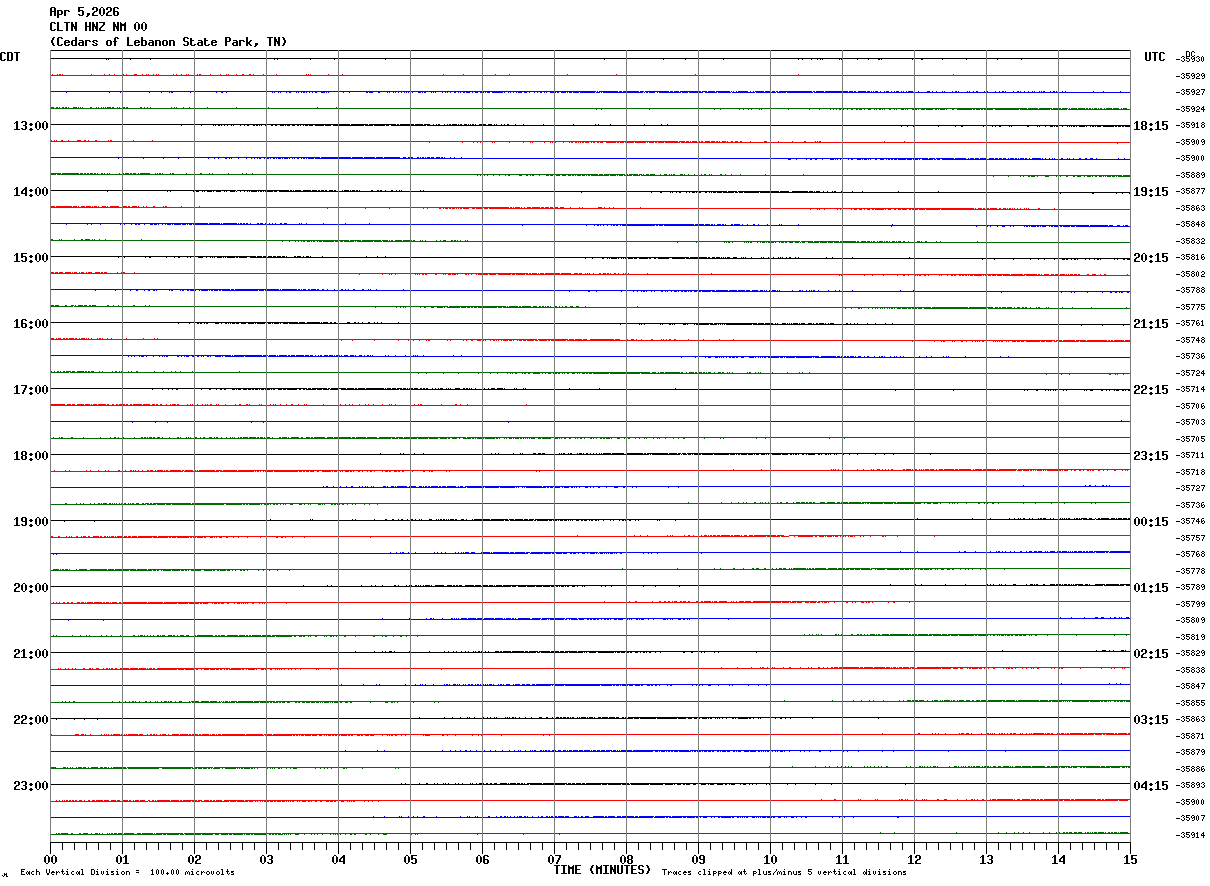Click the DC offset value -35829
The width and height of the screenshot is (1210, 886).
pos(1190,653)
